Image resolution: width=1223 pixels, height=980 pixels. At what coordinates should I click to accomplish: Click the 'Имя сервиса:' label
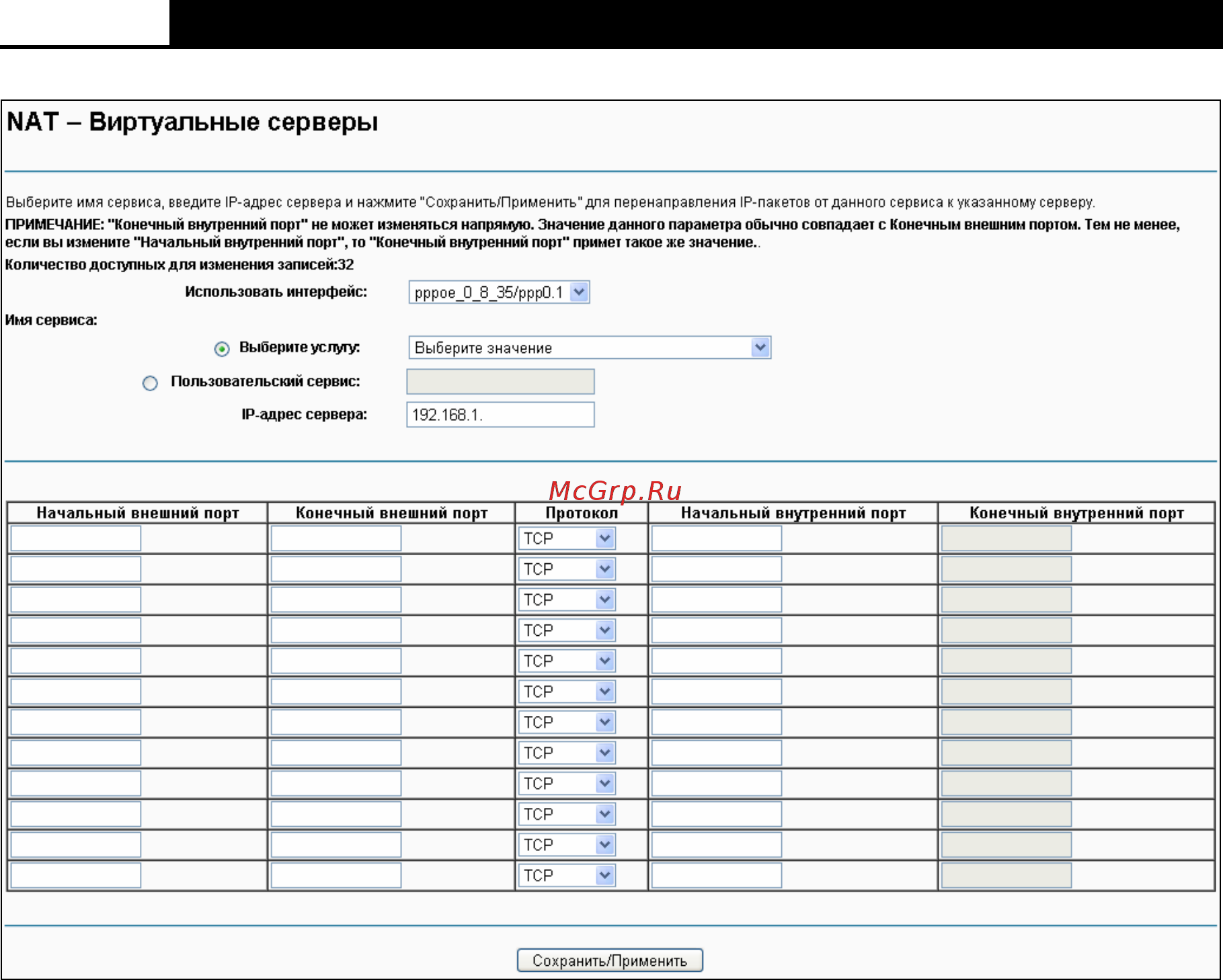click(x=51, y=321)
